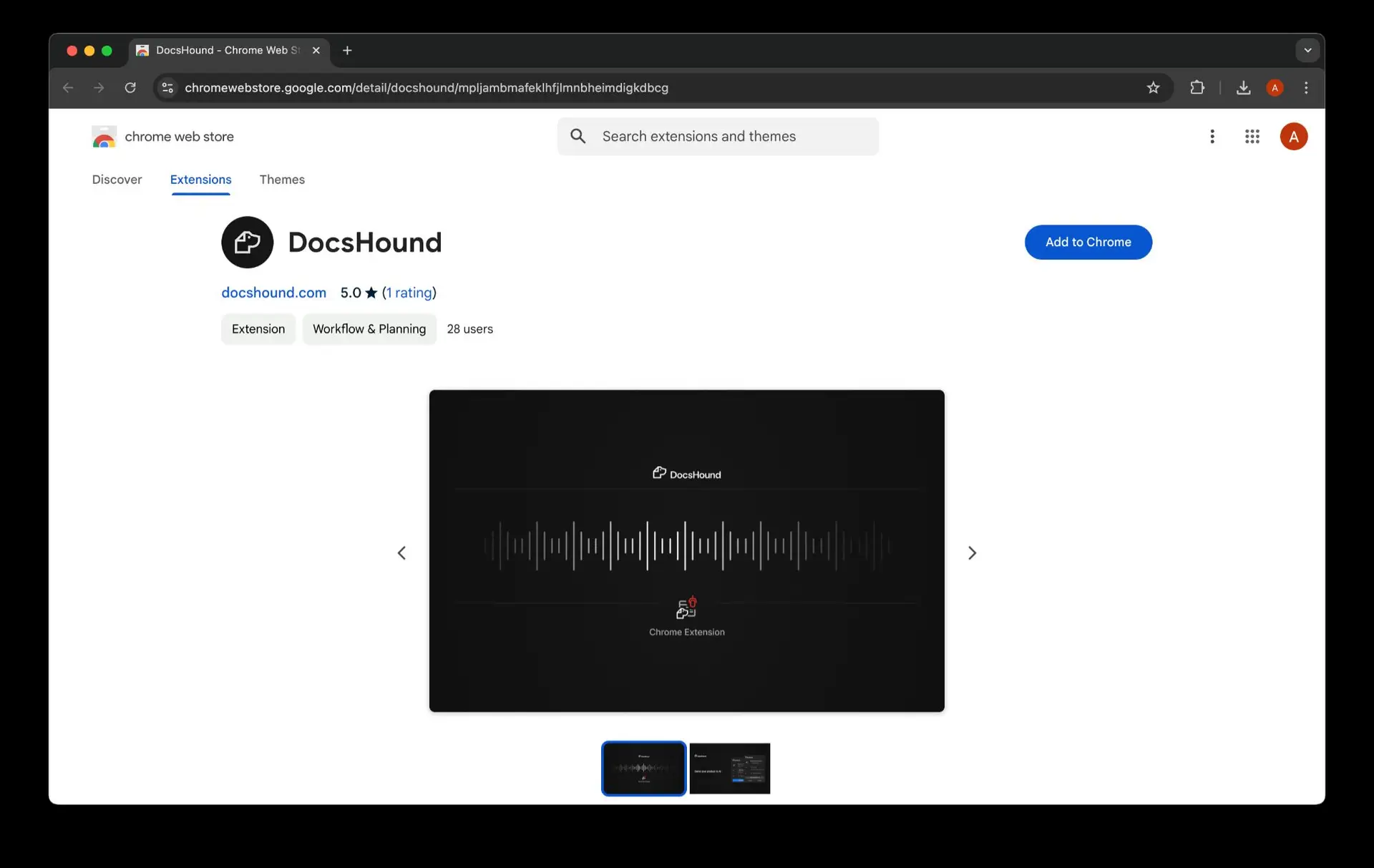Expand the tab search dropdown arrow
Image resolution: width=1374 pixels, height=868 pixels.
tap(1307, 50)
